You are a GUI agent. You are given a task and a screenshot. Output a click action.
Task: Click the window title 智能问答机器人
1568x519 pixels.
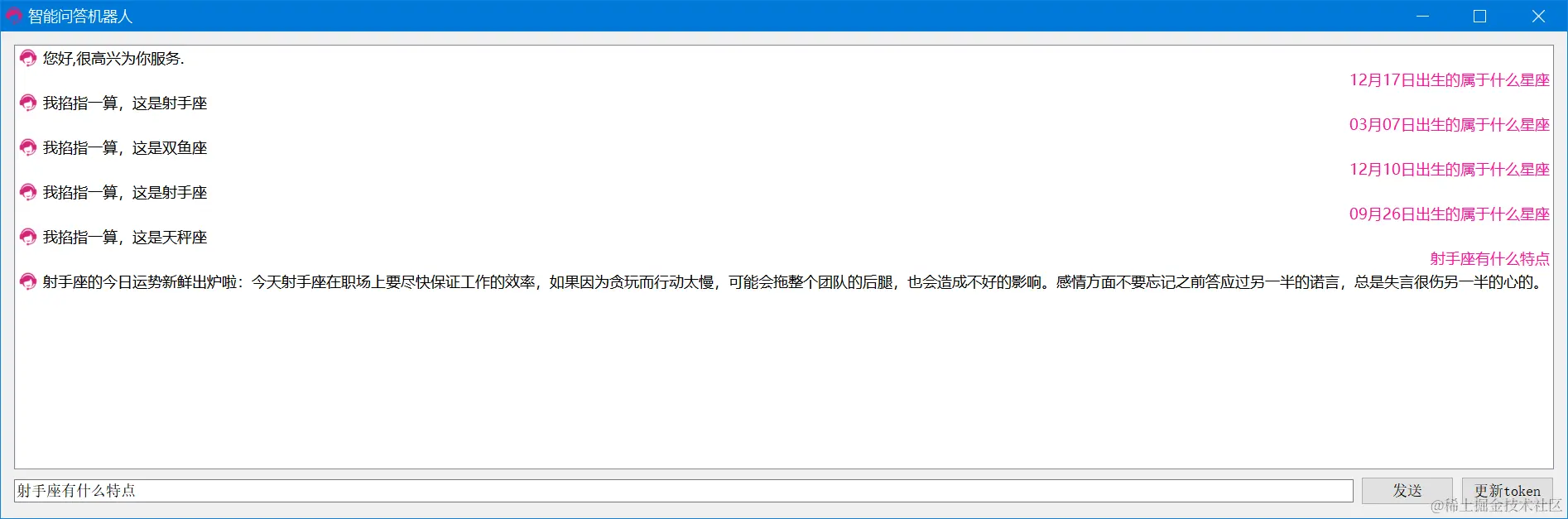[80, 16]
